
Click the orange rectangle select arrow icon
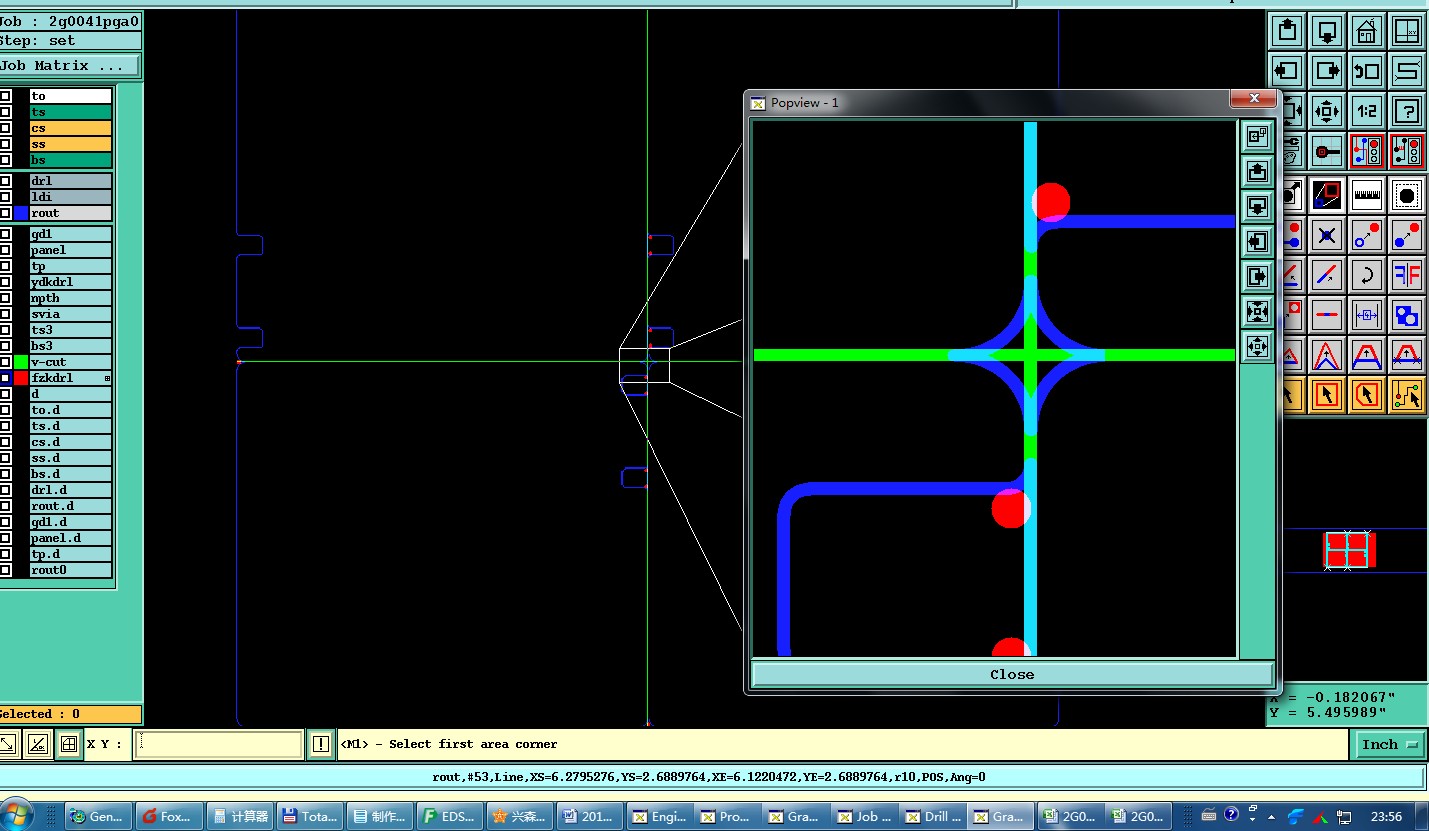click(x=1327, y=395)
